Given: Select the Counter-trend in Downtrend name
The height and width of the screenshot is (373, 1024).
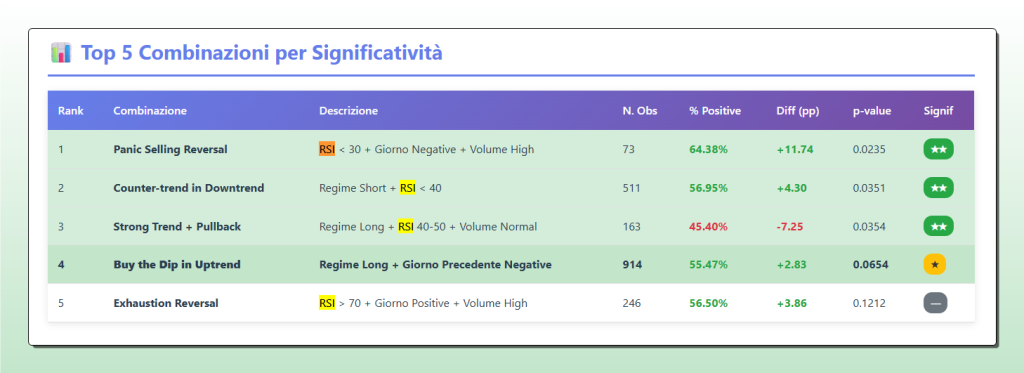Looking at the screenshot, I should (189, 188).
